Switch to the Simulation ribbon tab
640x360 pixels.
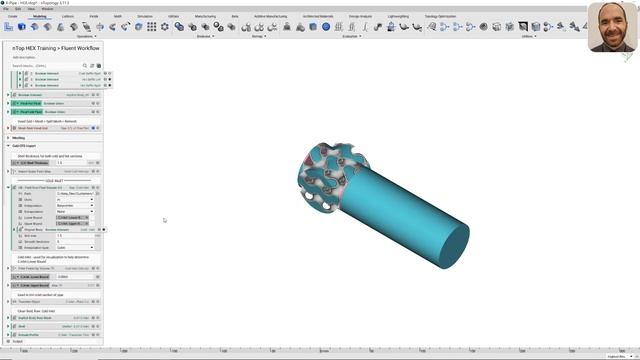[x=145, y=16]
